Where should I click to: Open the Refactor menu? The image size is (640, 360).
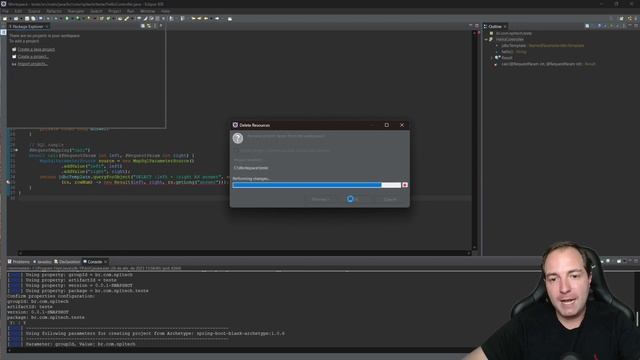(54, 11)
